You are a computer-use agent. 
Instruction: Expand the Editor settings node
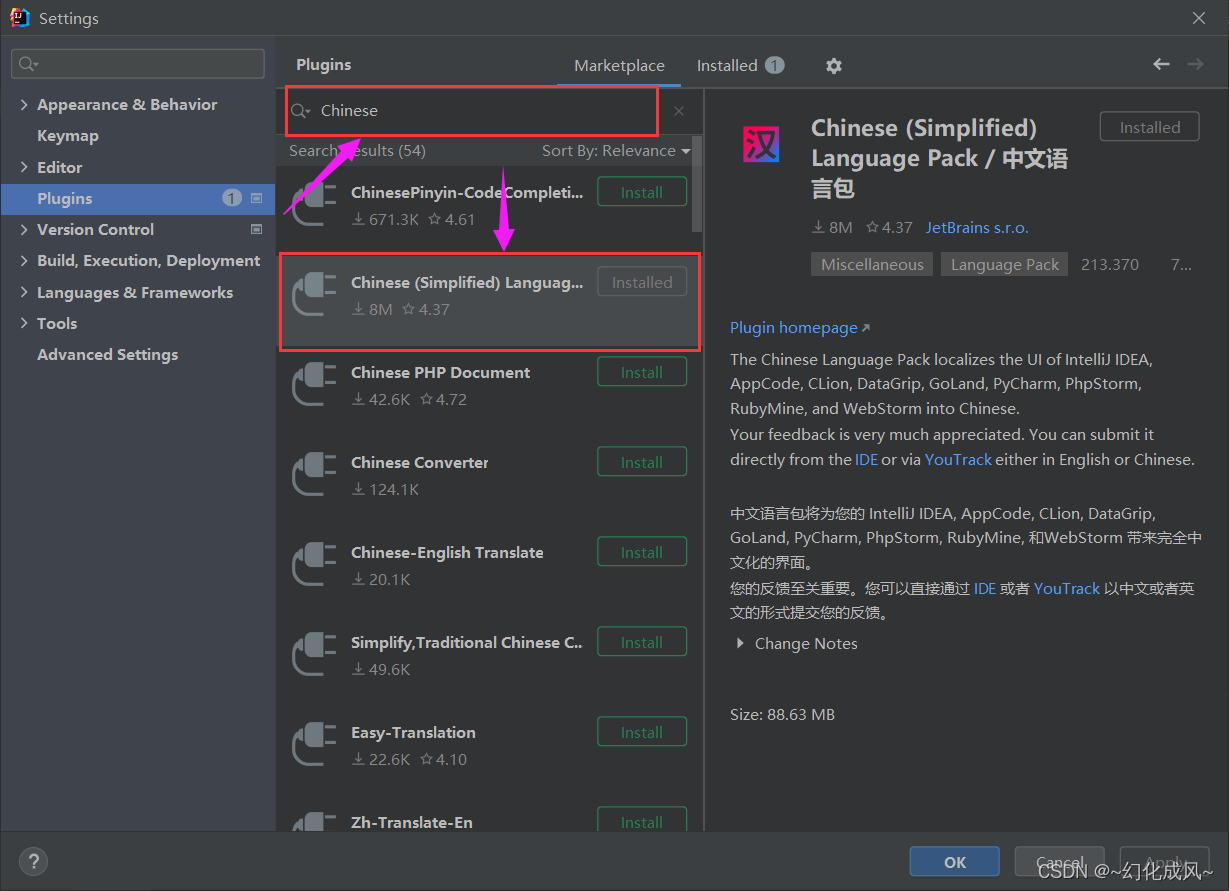tap(24, 167)
